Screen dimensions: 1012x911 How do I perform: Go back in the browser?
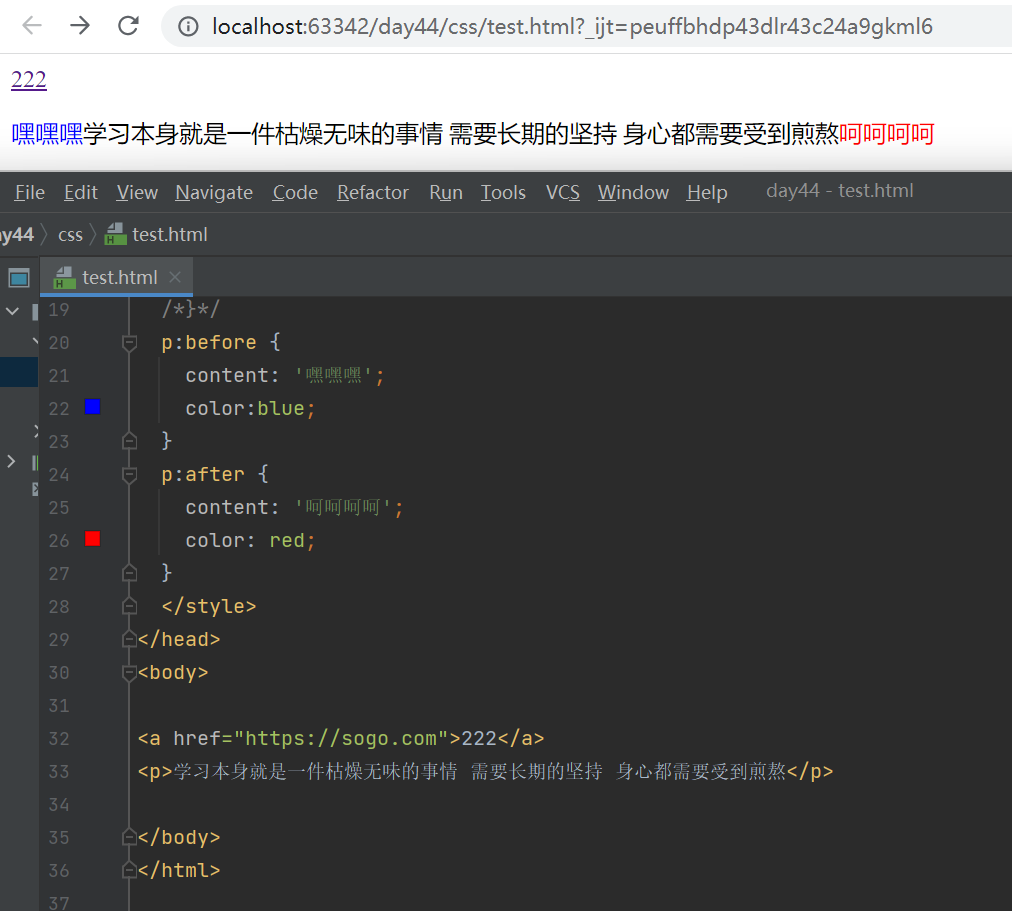32,26
